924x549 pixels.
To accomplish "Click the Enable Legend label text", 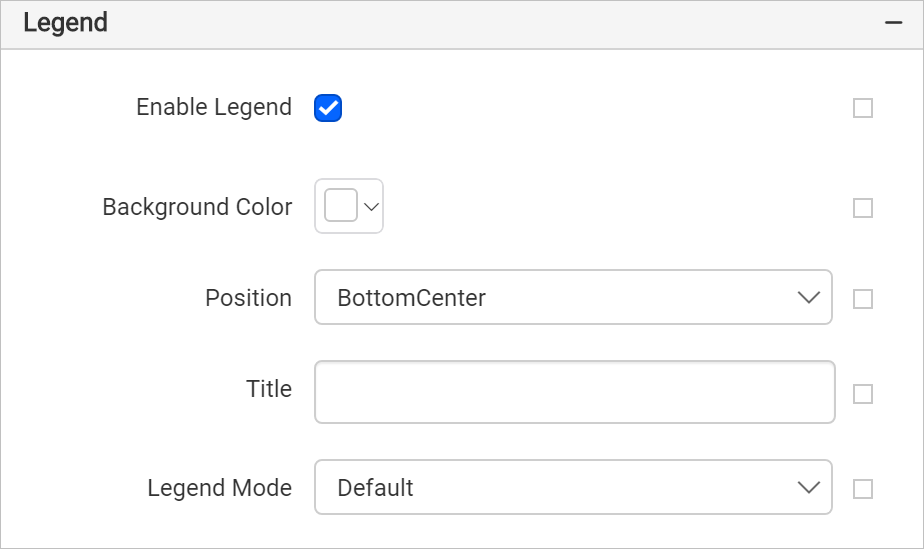I will click(214, 107).
